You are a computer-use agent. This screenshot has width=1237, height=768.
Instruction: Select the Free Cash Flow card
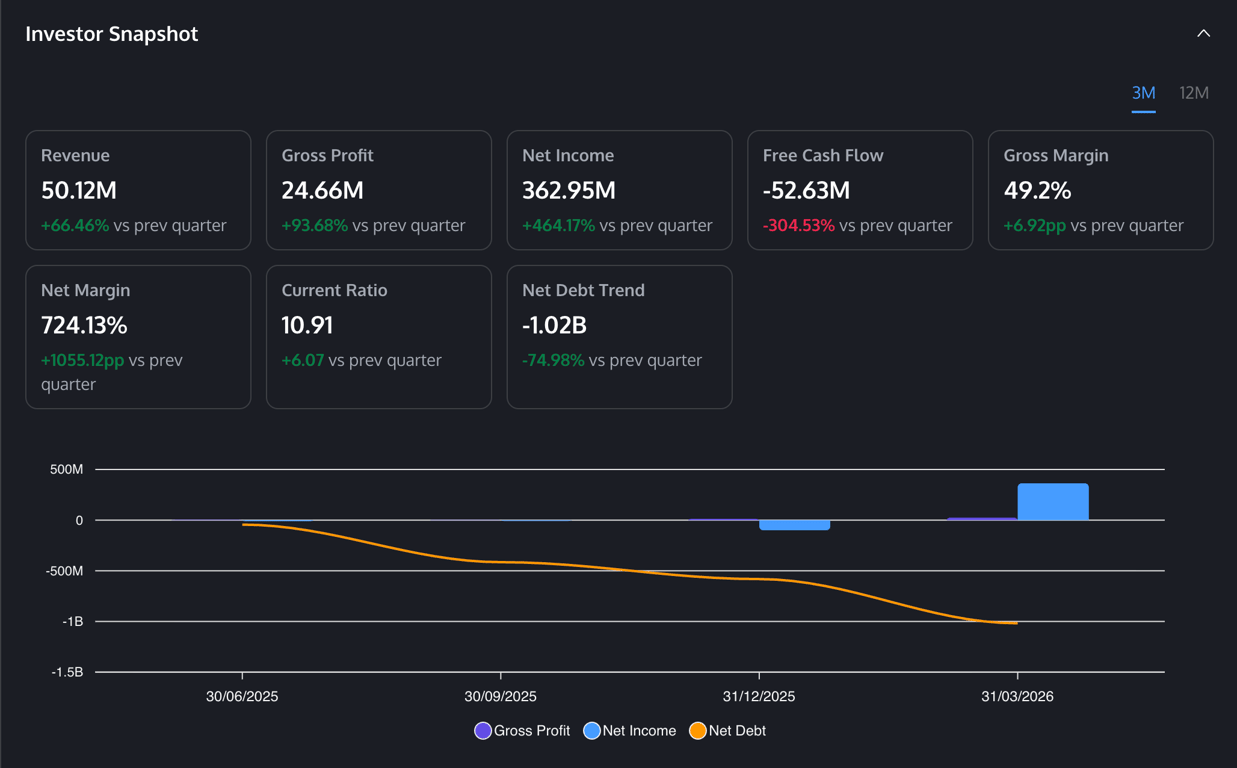click(x=860, y=190)
